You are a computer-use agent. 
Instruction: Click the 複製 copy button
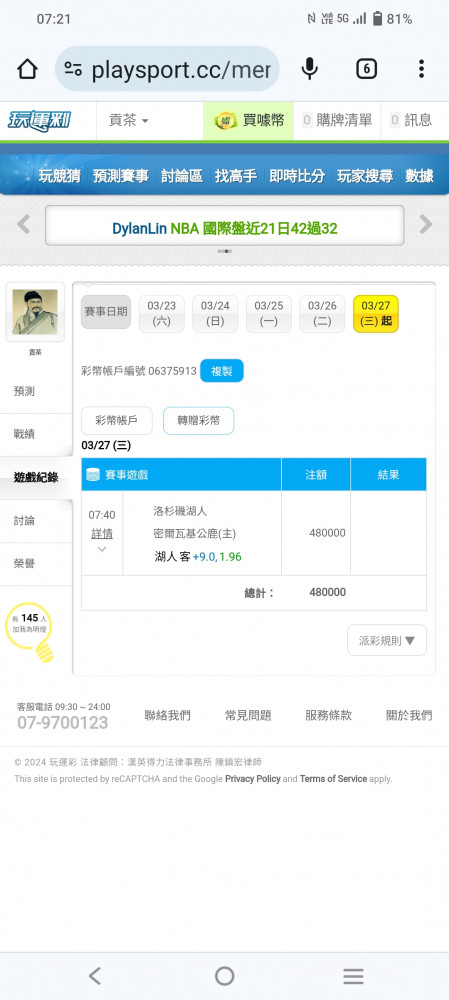222,371
